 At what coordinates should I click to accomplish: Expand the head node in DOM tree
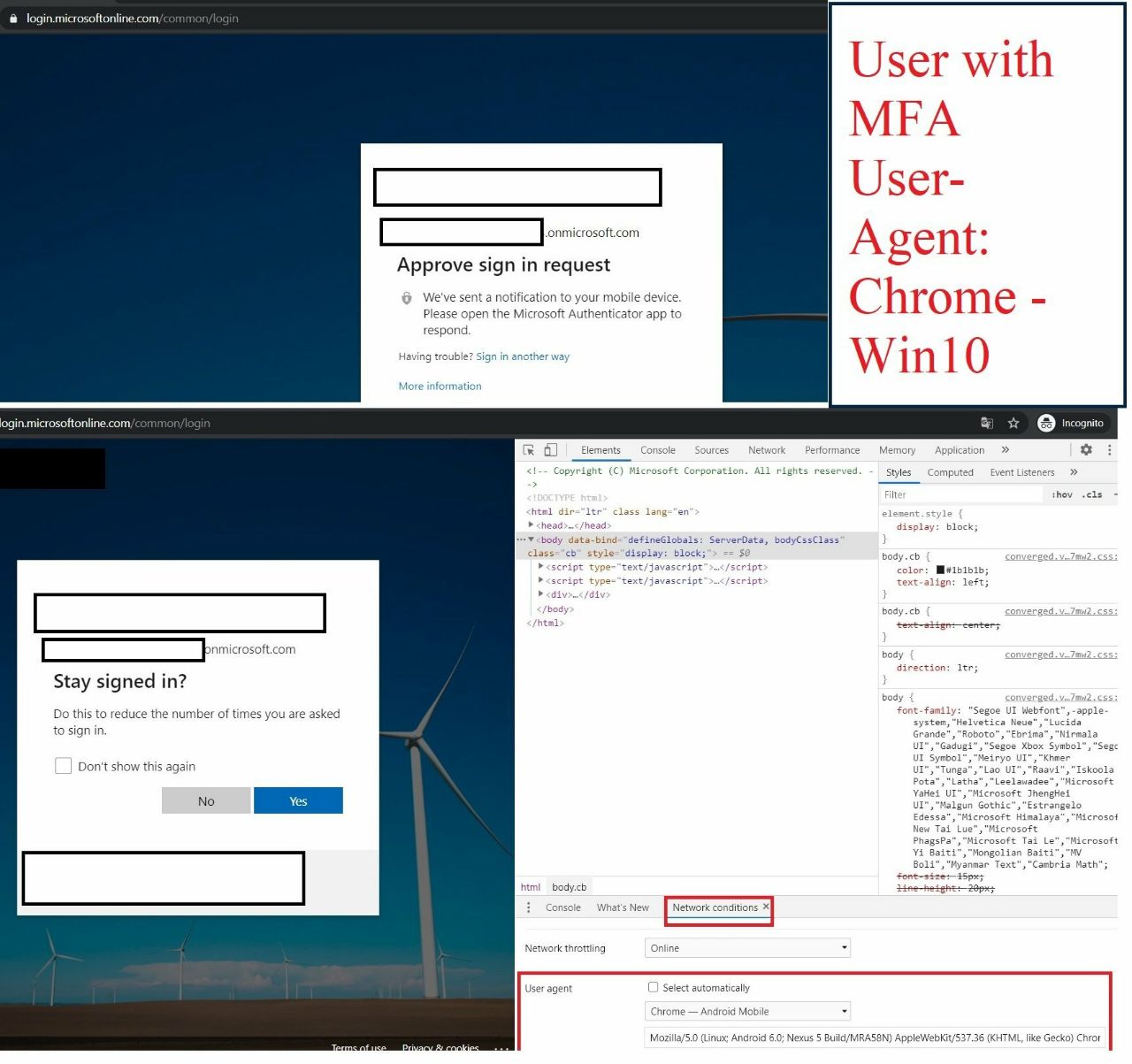pos(532,525)
